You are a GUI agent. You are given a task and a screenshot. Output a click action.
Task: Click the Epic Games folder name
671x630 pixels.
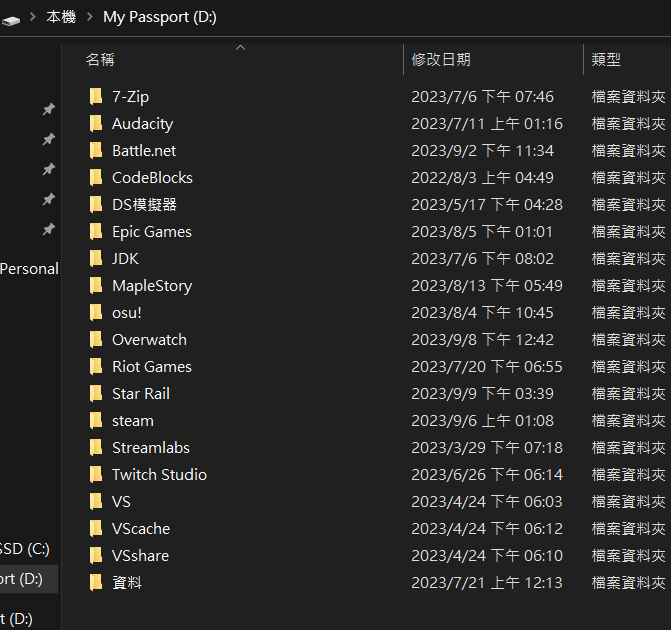pos(152,232)
